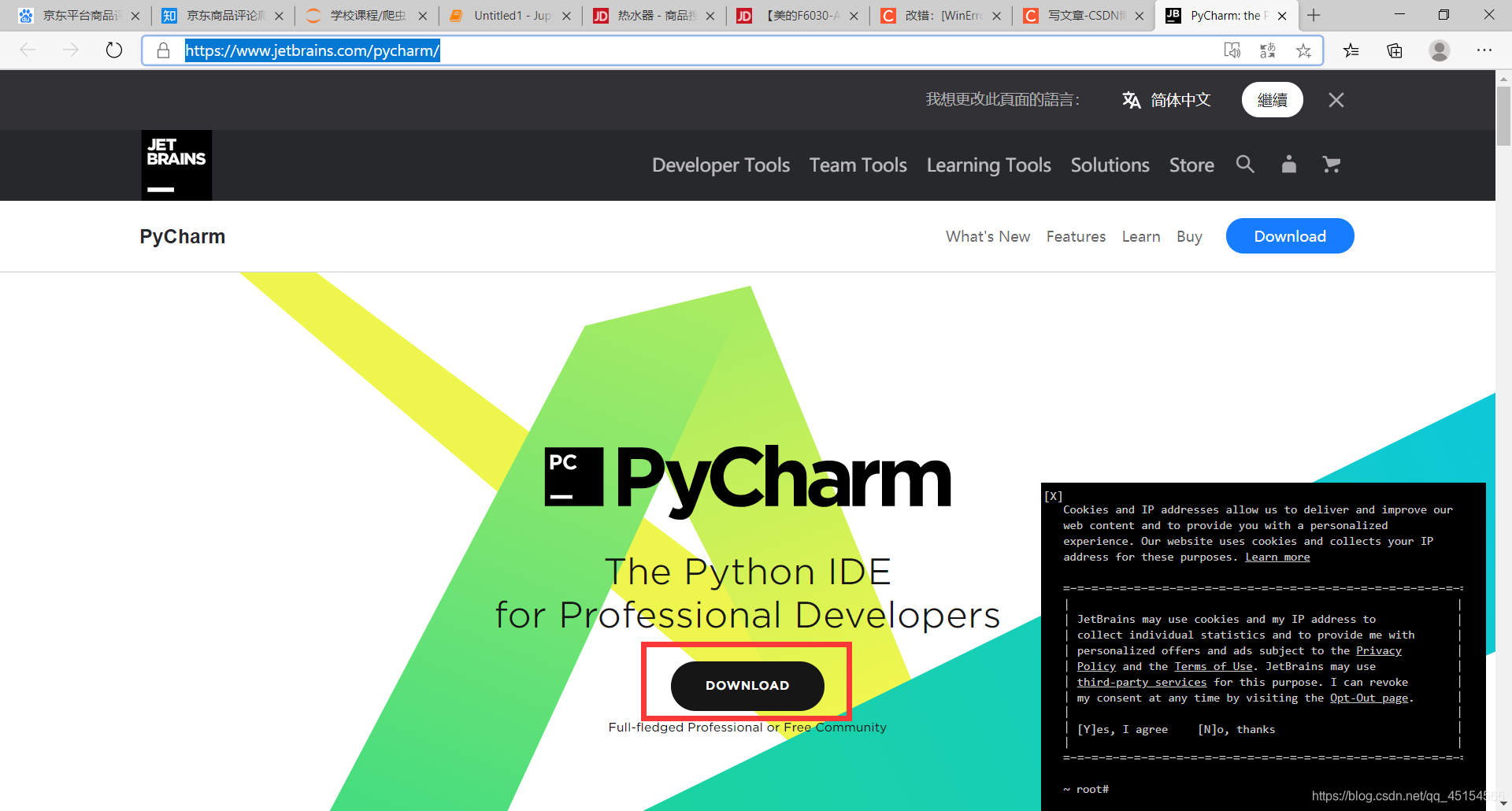Open the site search magnifier icon

(1245, 165)
